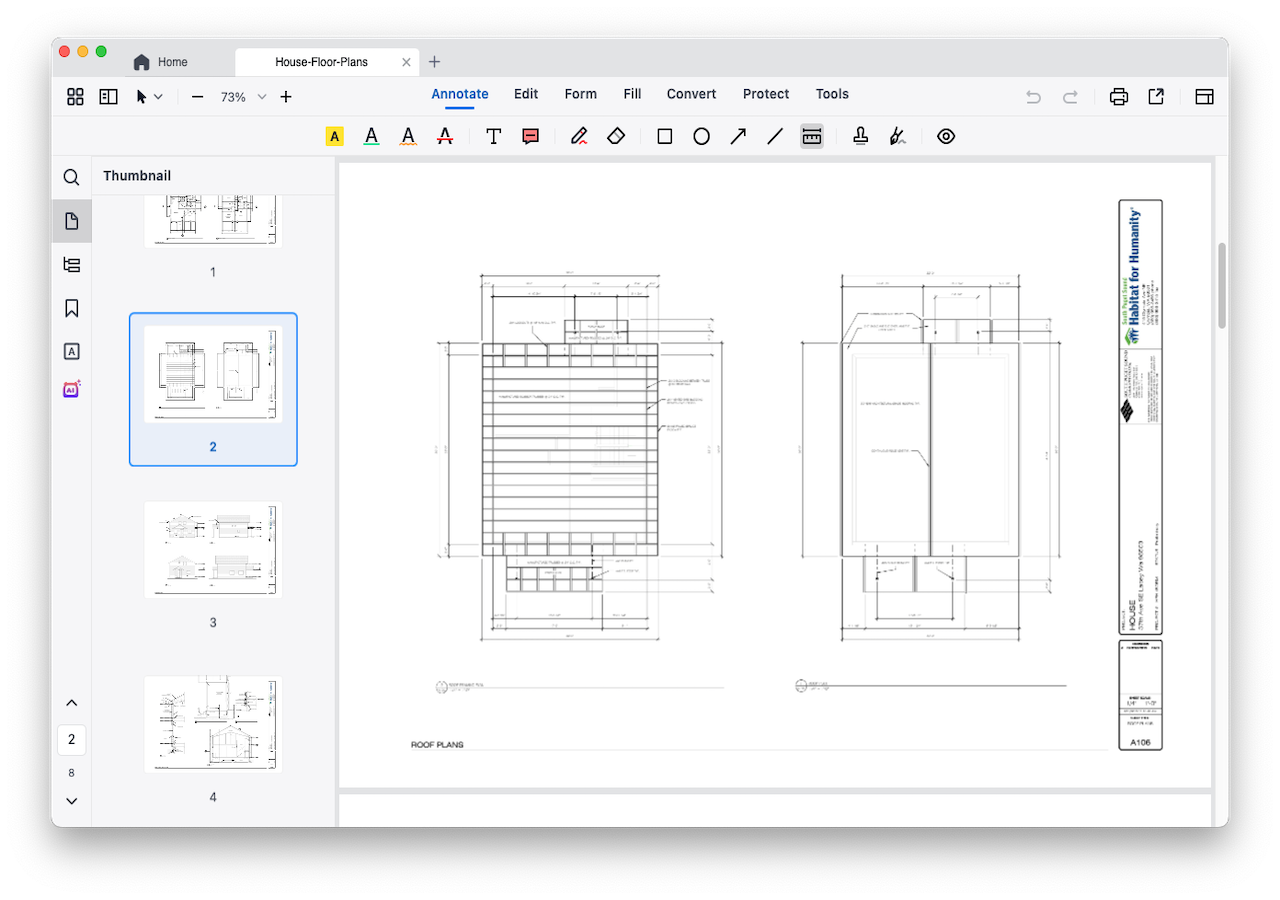Select the Text box tool

coord(493,136)
